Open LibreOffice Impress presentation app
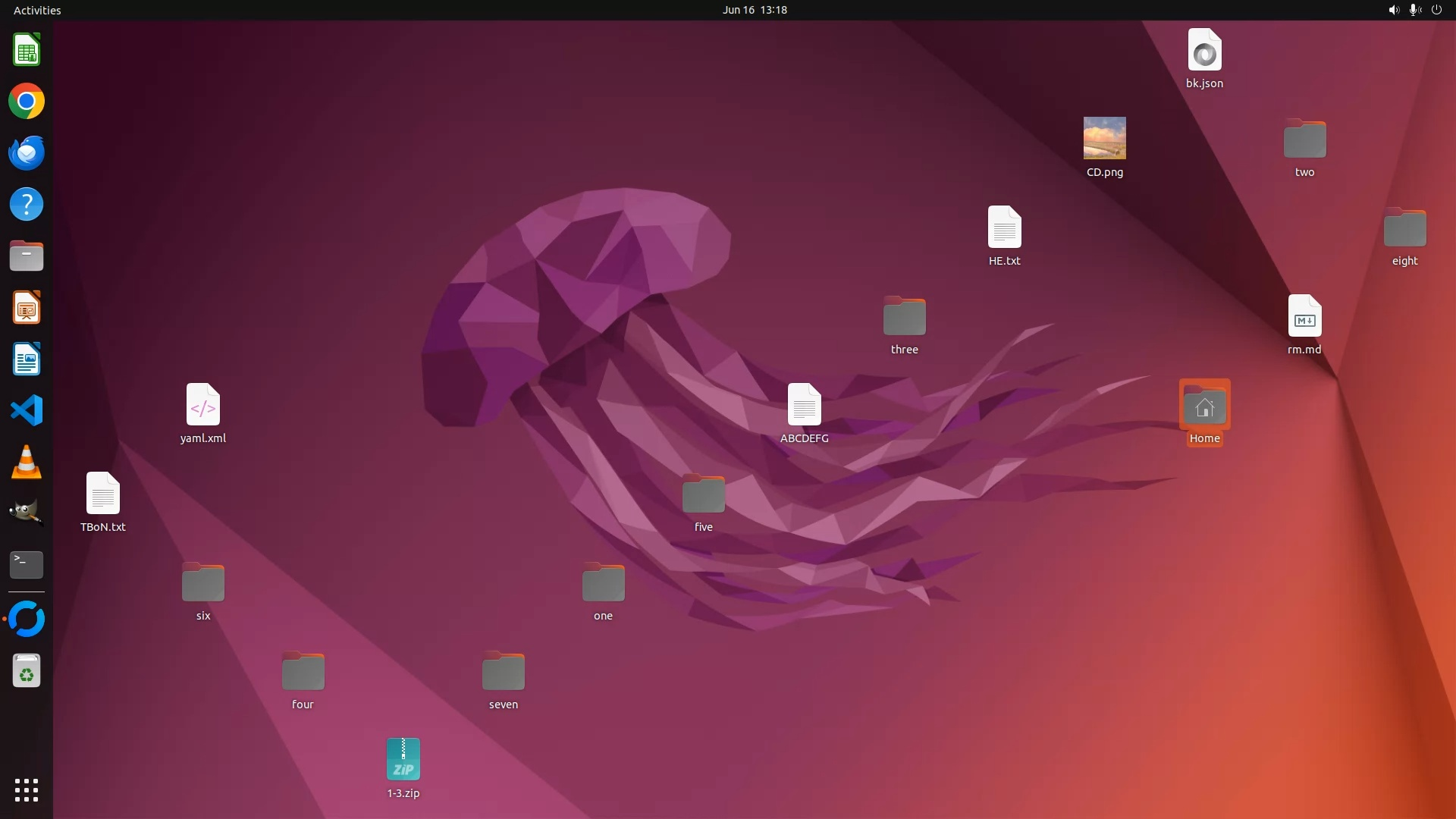Screen dimensions: 1456x819 pyautogui.click(x=27, y=308)
